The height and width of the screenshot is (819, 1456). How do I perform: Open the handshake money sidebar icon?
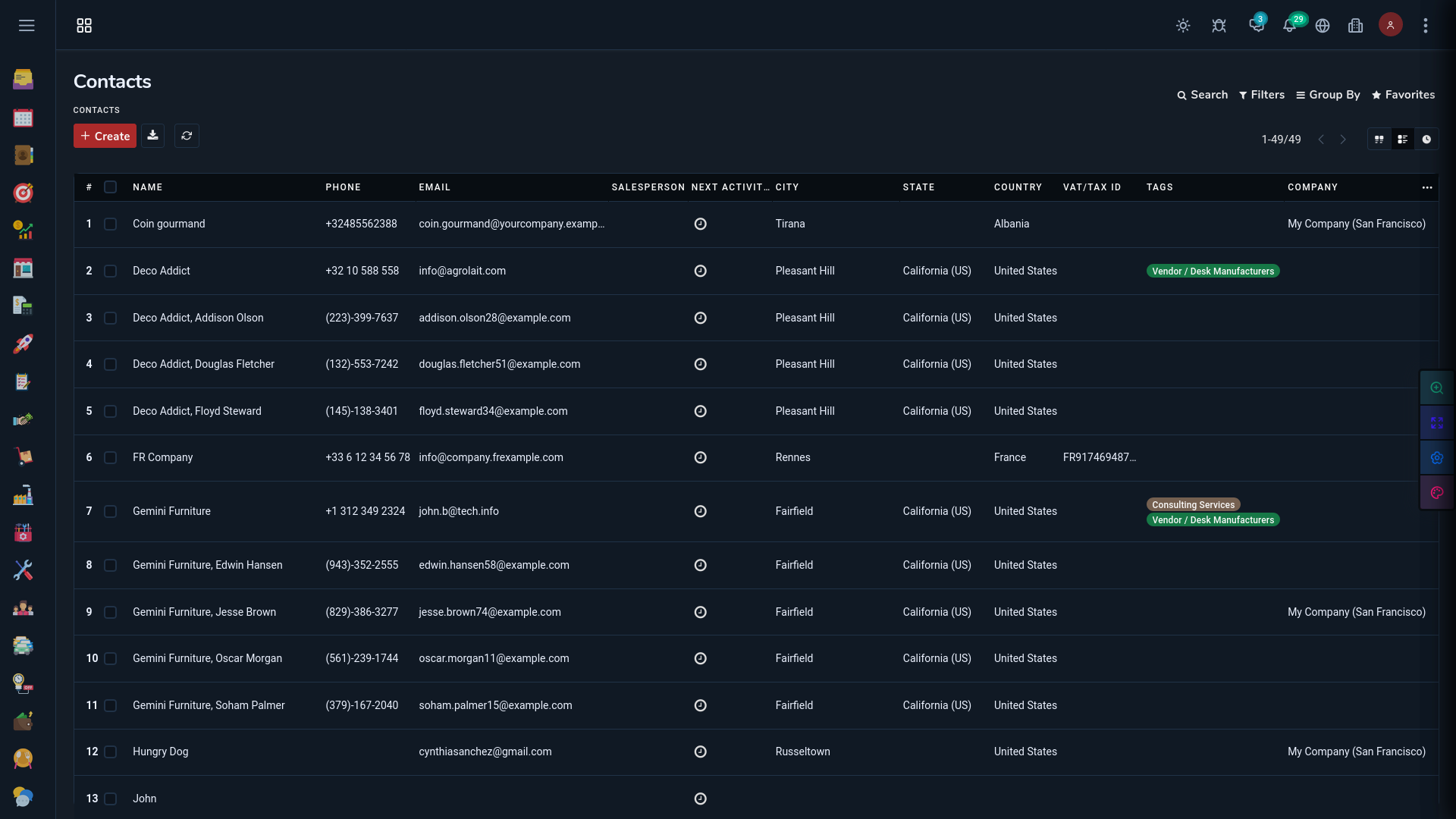pyautogui.click(x=23, y=419)
